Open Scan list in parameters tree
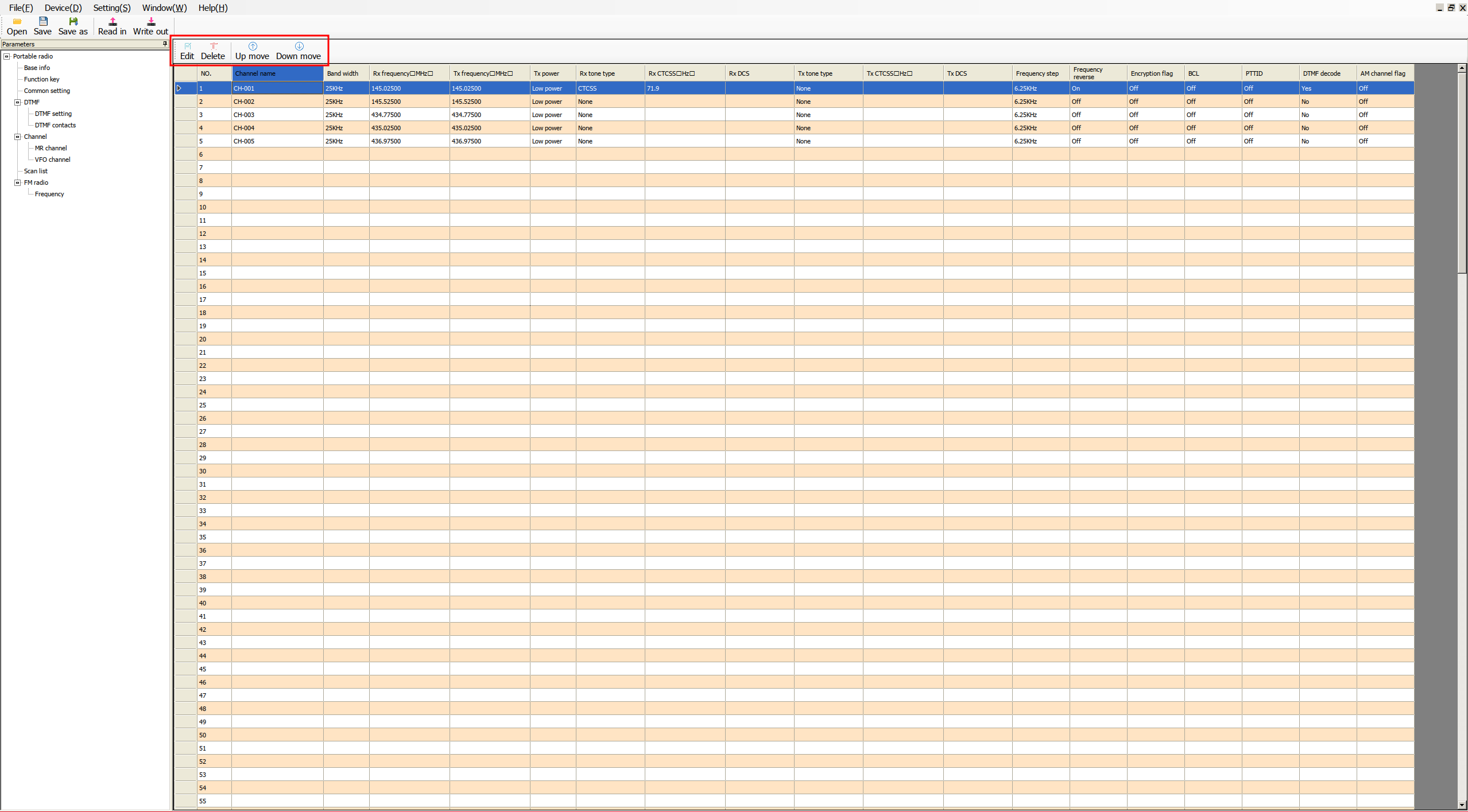Viewport: 1468px width, 812px height. pyautogui.click(x=36, y=171)
